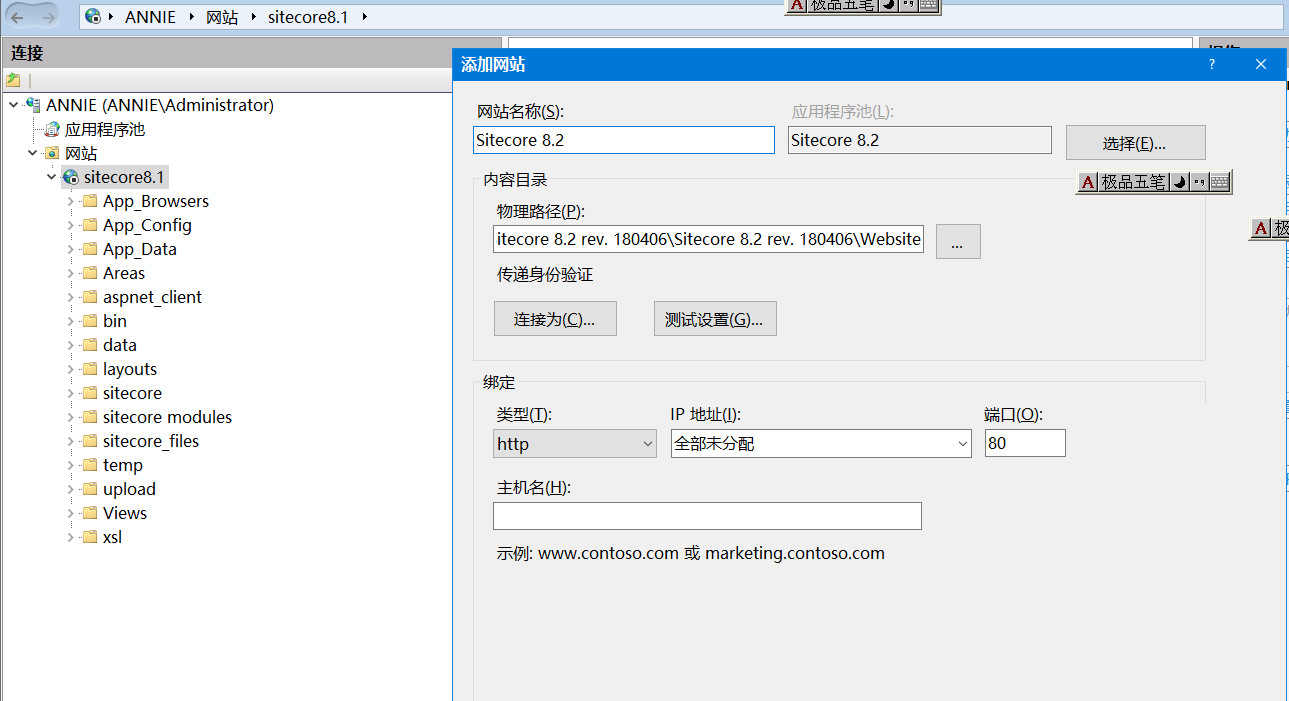This screenshot has height=701, width=1289.
Task: Expand the Views folder node
Action: [70, 513]
